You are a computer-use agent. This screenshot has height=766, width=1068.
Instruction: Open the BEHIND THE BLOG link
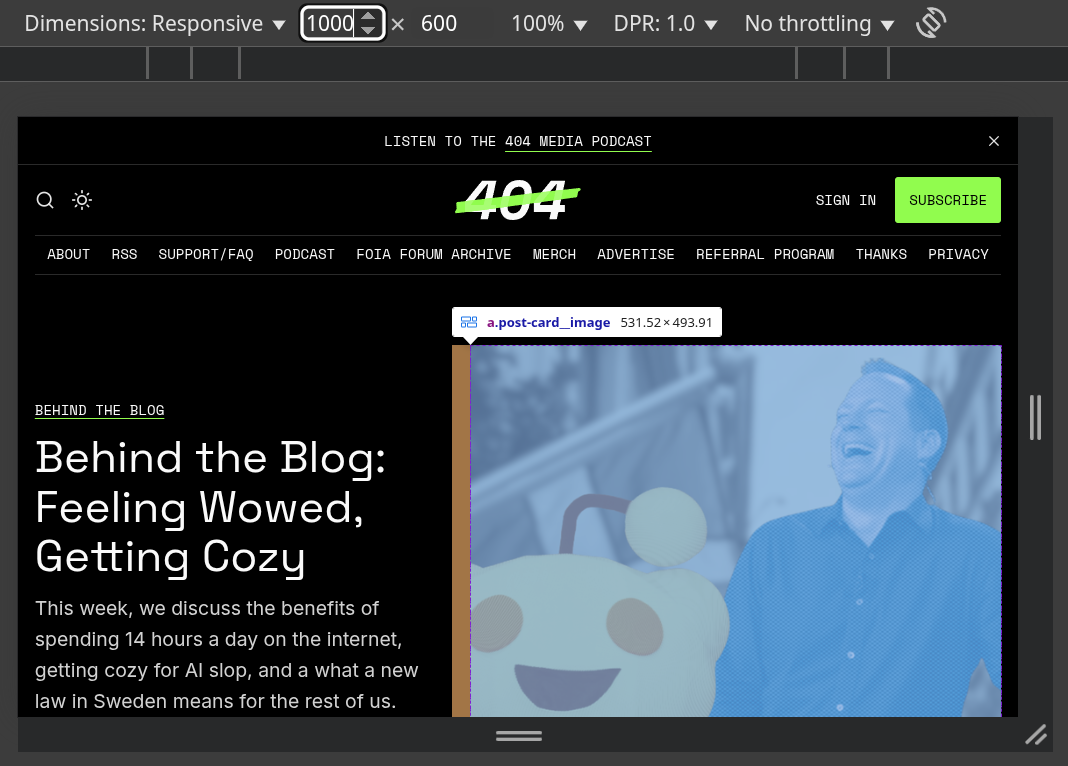99,410
